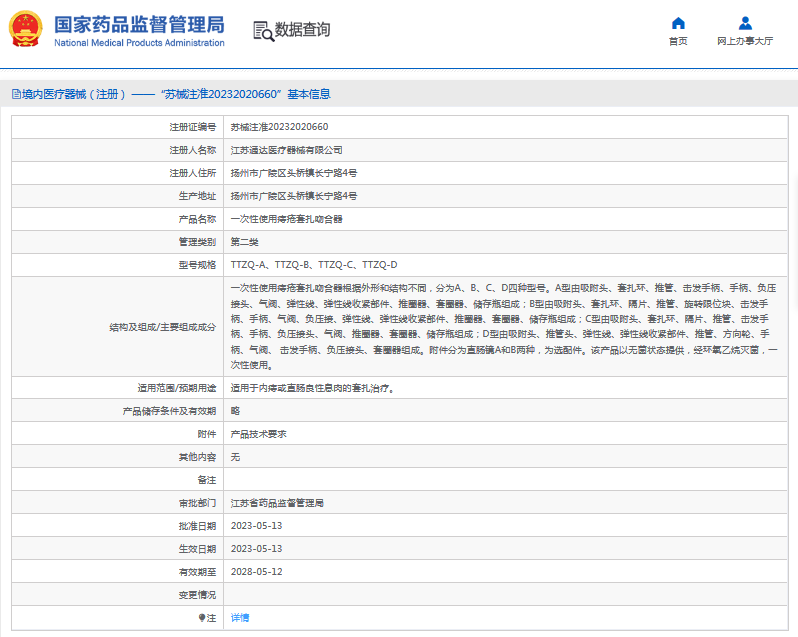Click the 结构及组成/主要组成成分 label
Screen dimensions: 798x637
click(163, 327)
